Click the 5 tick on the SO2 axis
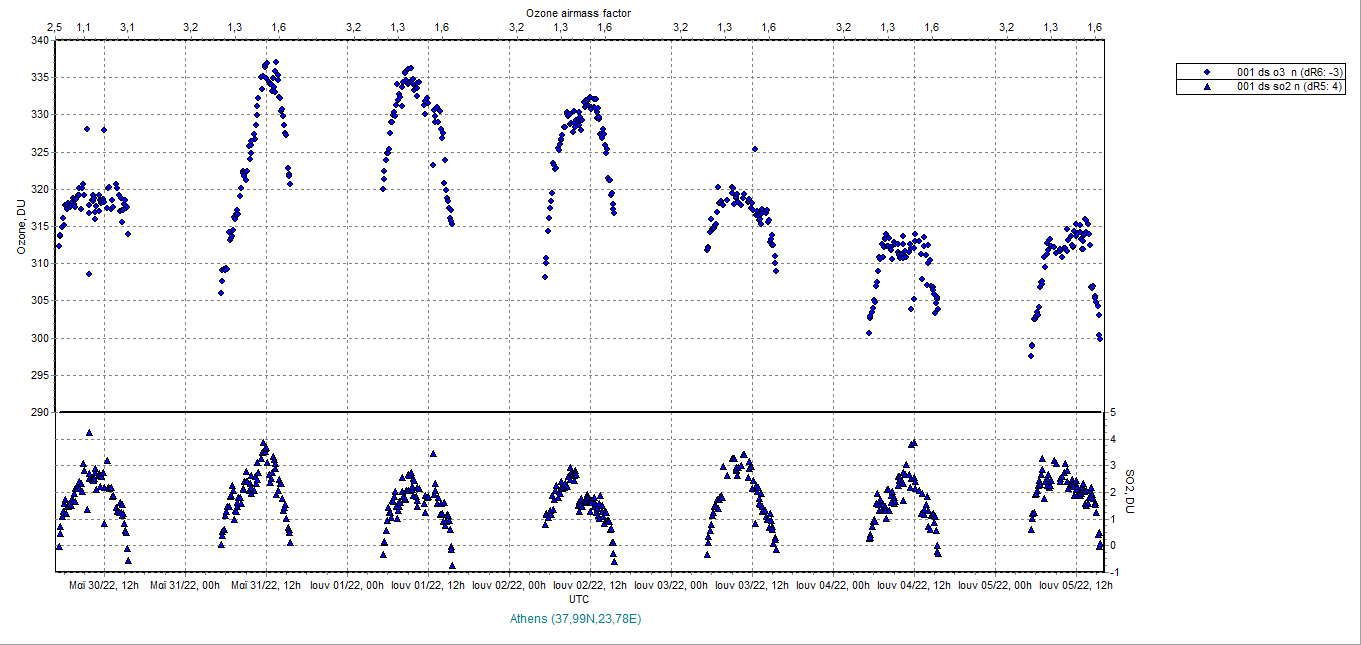This screenshot has height=645, width=1361. (1112, 412)
